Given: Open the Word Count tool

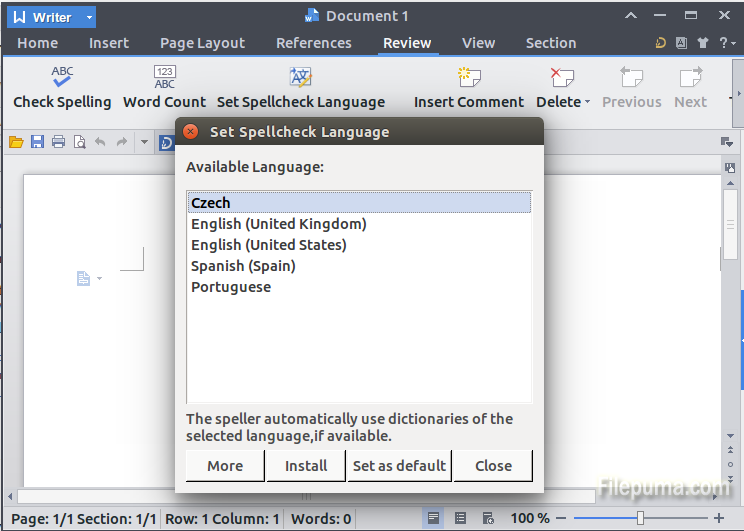Looking at the screenshot, I should pyautogui.click(x=164, y=88).
